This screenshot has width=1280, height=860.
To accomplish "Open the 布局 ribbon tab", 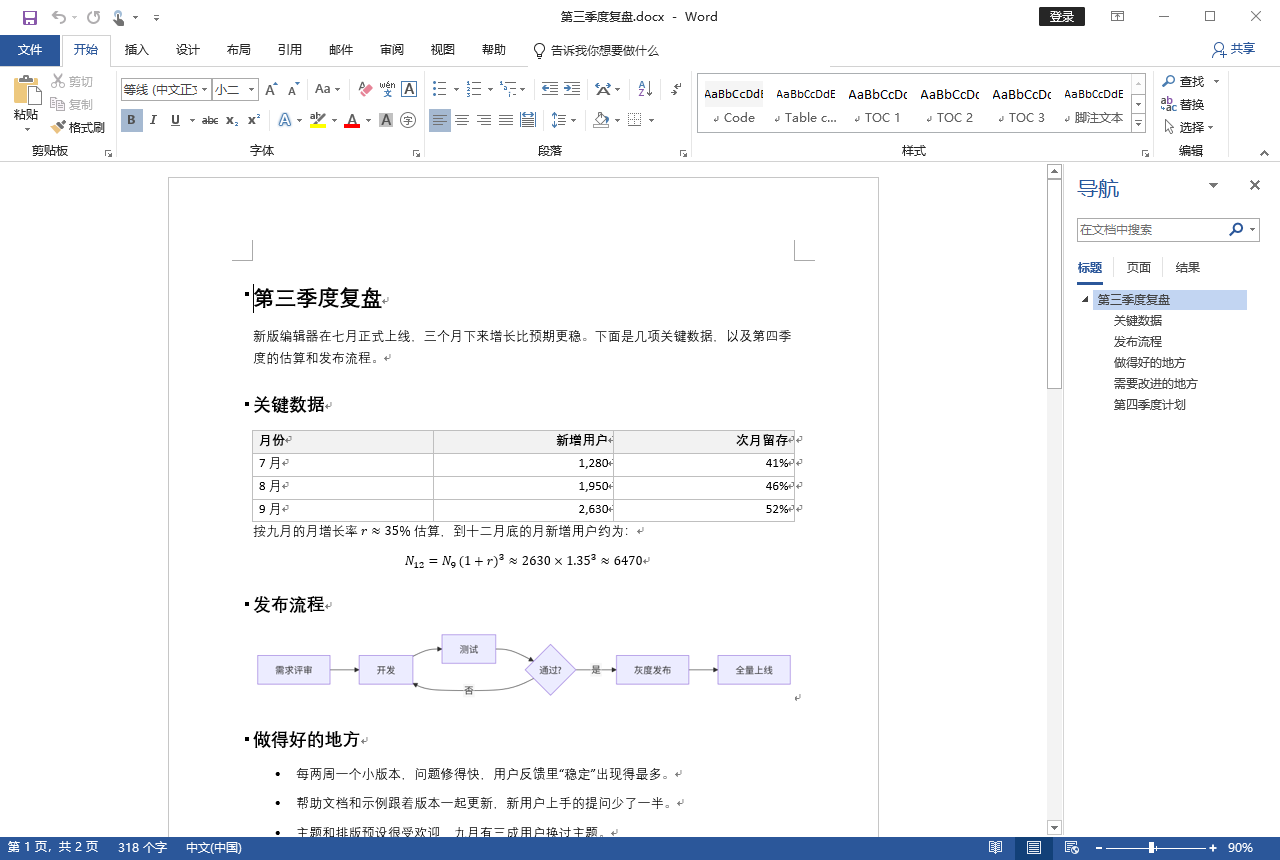I will click(239, 50).
